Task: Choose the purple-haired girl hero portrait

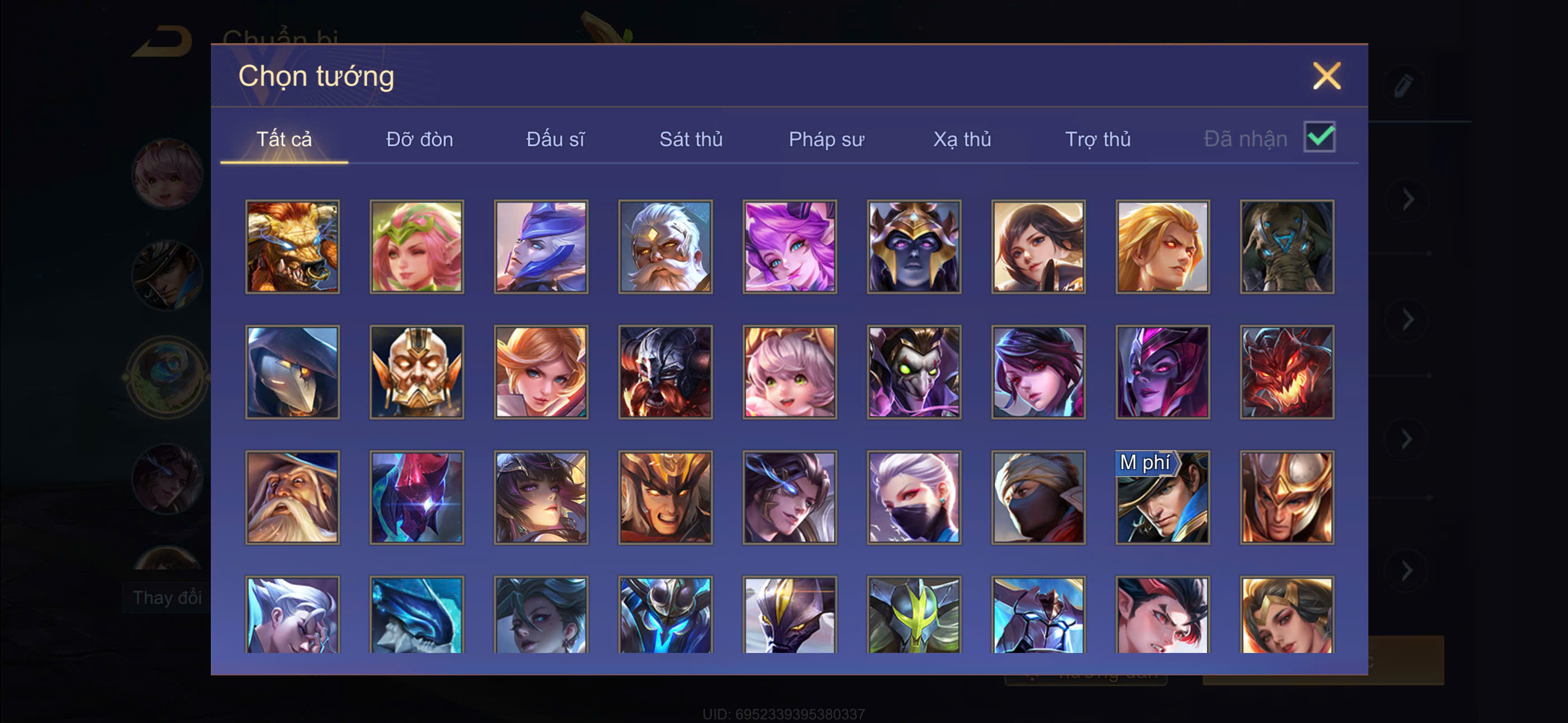Action: point(790,247)
